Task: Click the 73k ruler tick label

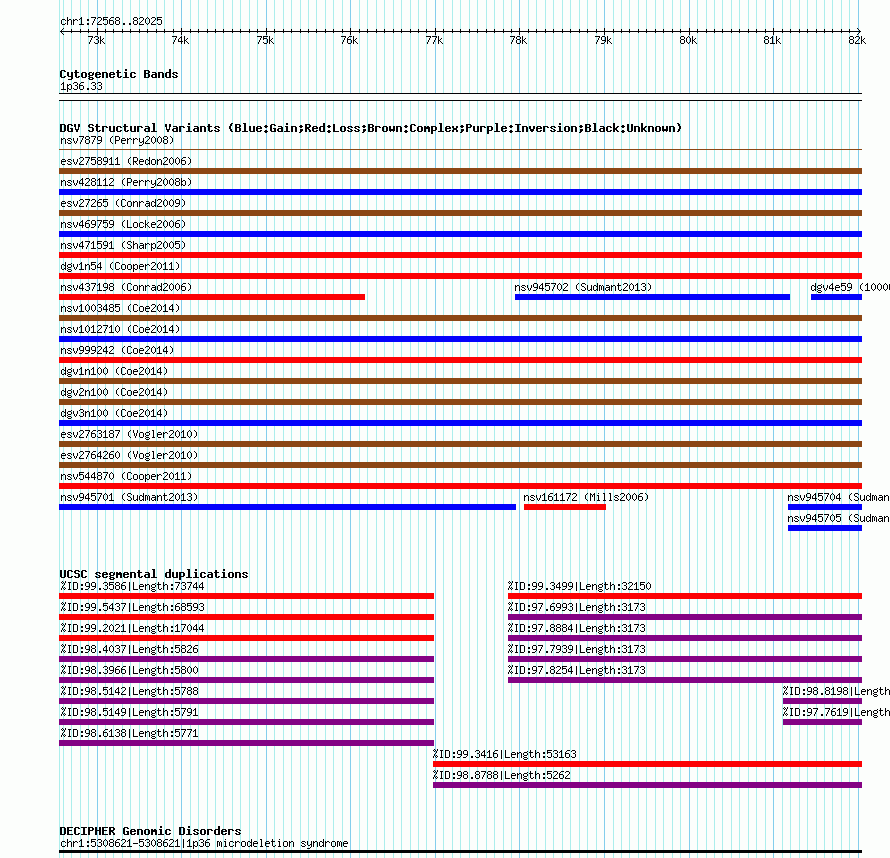Action: [x=96, y=40]
